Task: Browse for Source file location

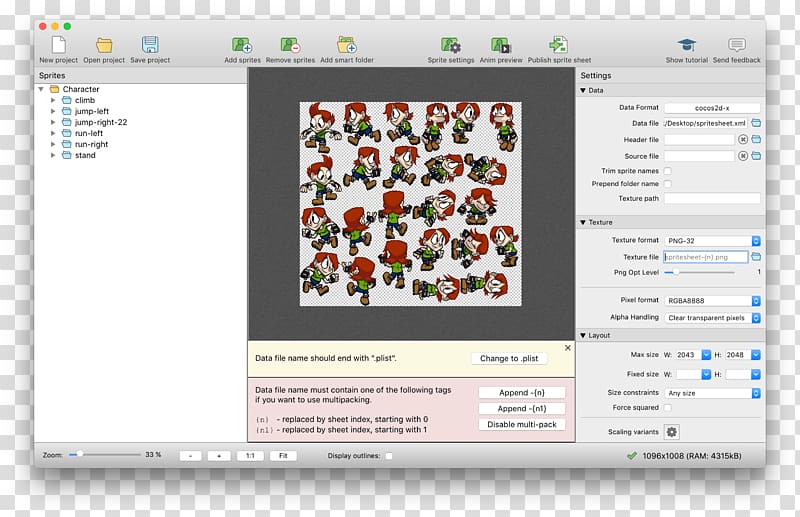Action: point(756,156)
